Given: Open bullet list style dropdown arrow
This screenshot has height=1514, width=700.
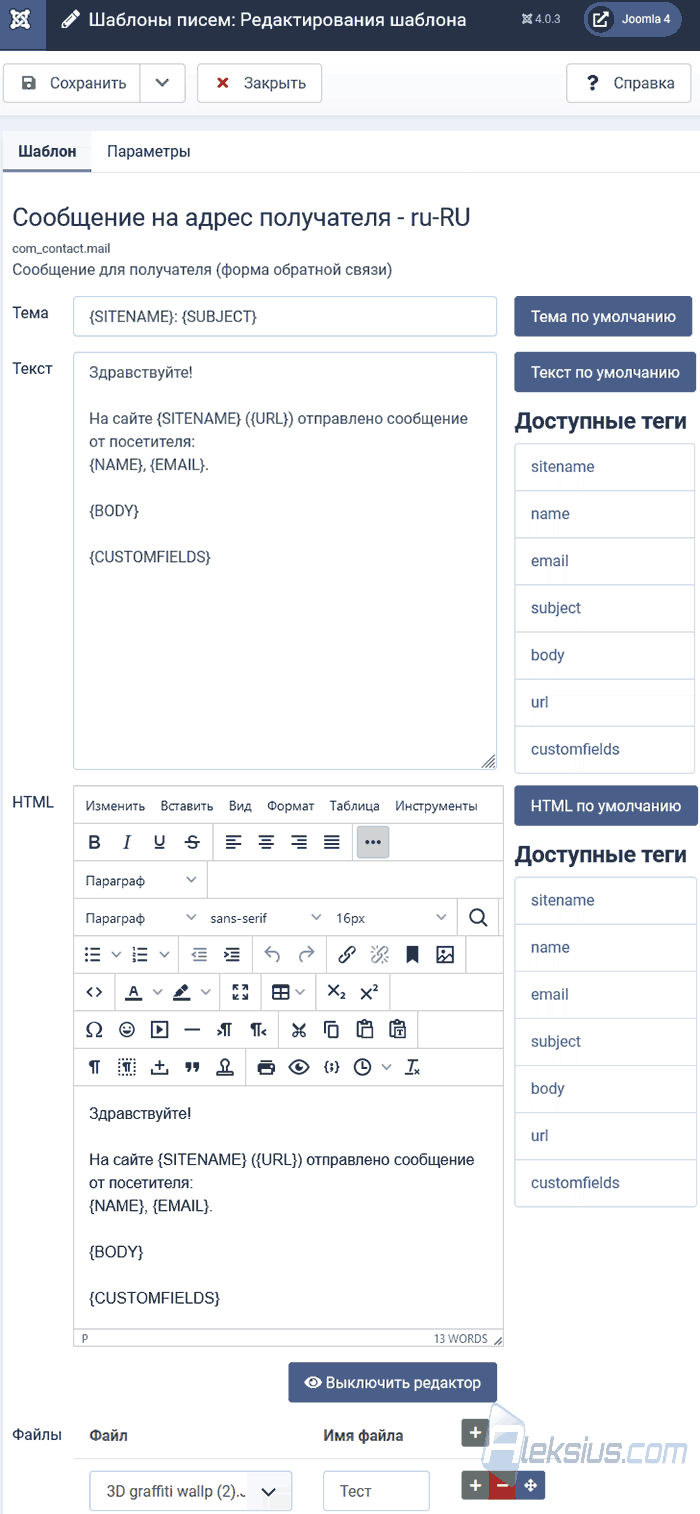Looking at the screenshot, I should click(116, 955).
